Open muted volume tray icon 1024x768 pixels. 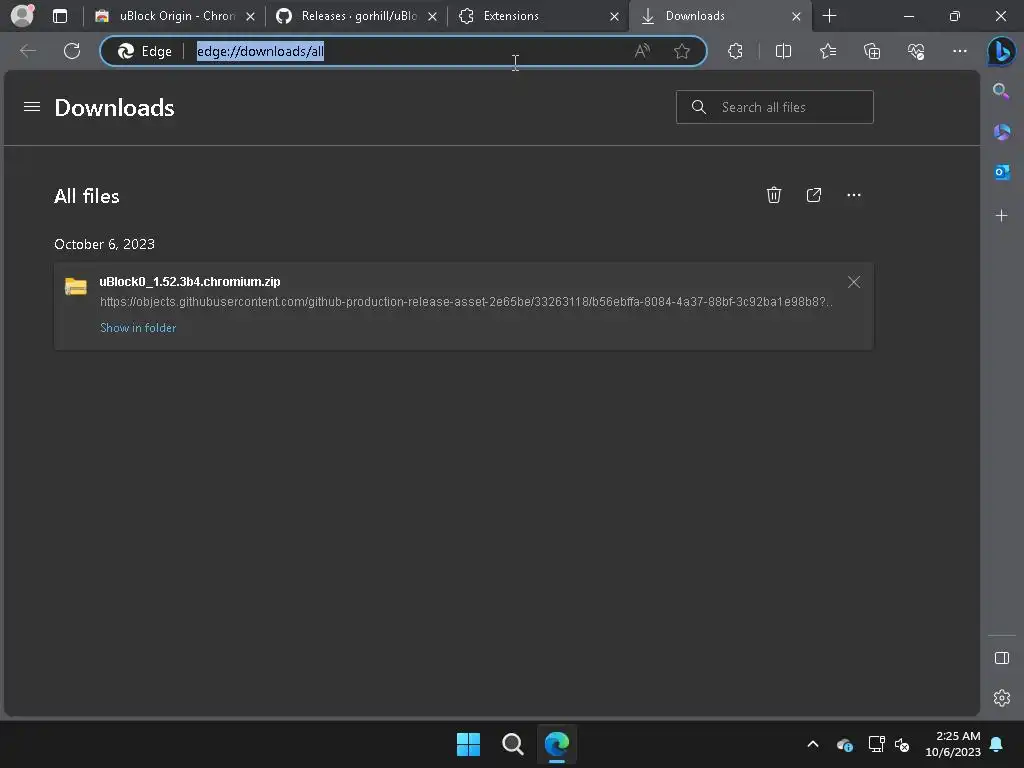tap(903, 744)
